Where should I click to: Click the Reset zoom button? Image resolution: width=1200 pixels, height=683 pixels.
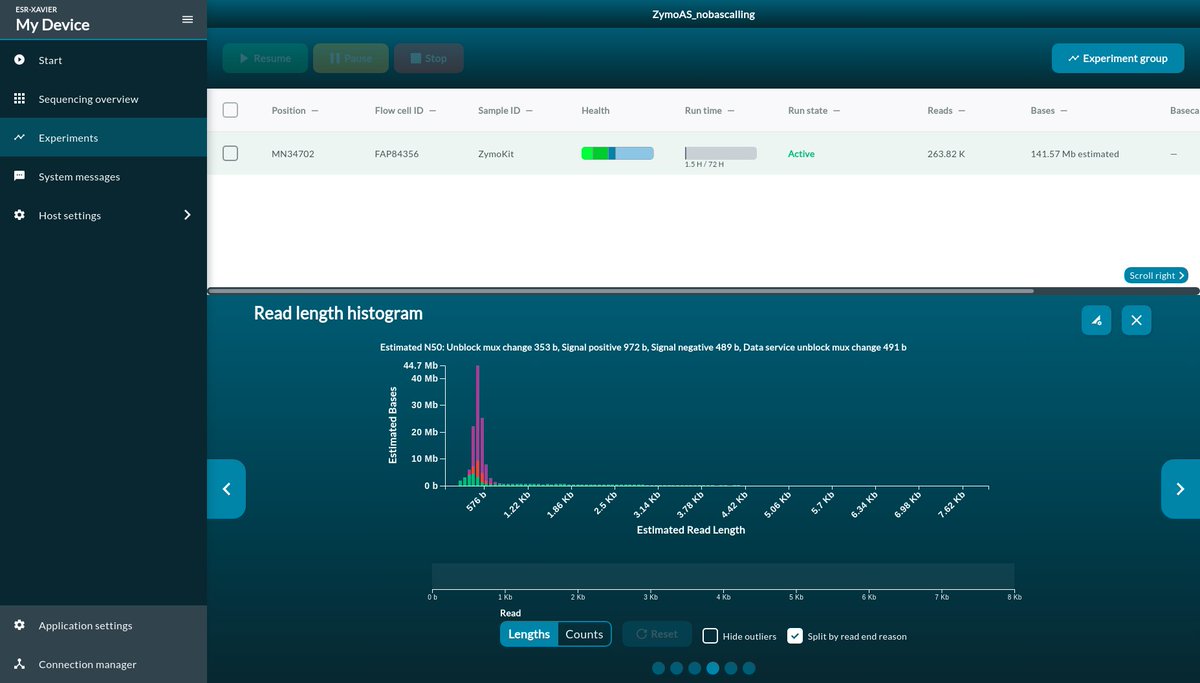point(657,634)
